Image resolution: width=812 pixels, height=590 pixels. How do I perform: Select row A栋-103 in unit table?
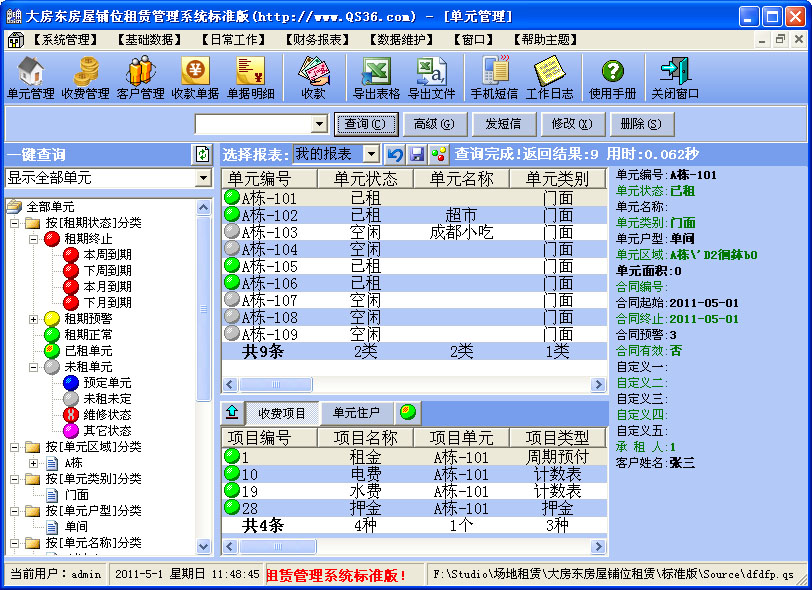click(x=414, y=232)
